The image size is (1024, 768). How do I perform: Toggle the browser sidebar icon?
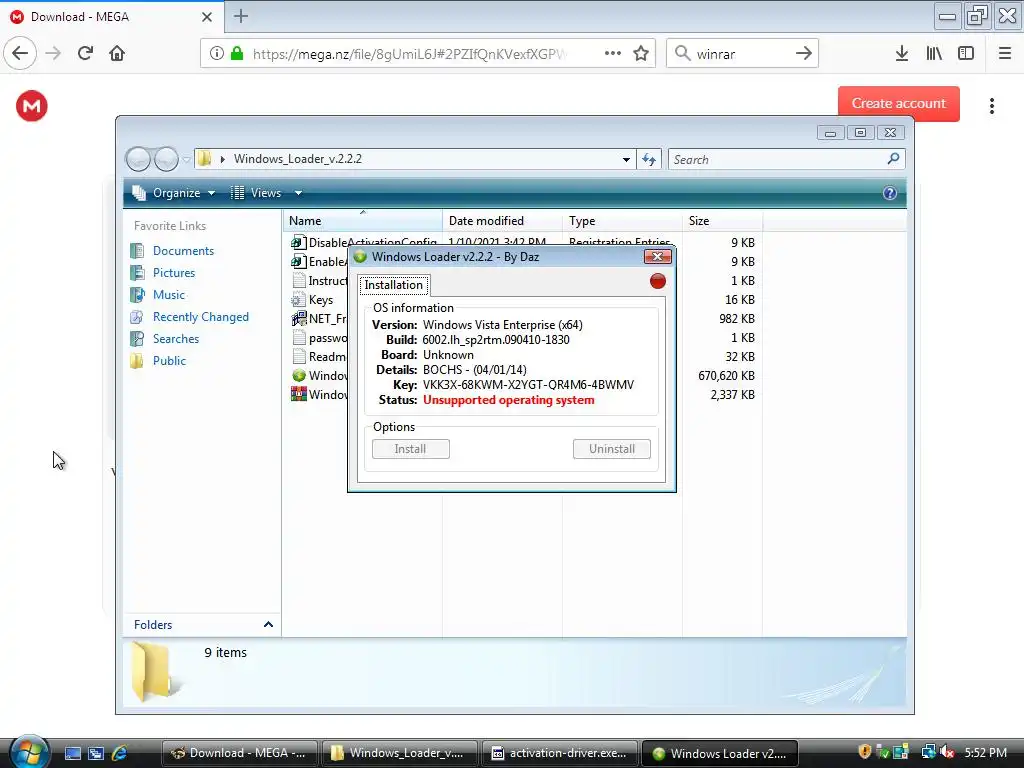(x=966, y=53)
